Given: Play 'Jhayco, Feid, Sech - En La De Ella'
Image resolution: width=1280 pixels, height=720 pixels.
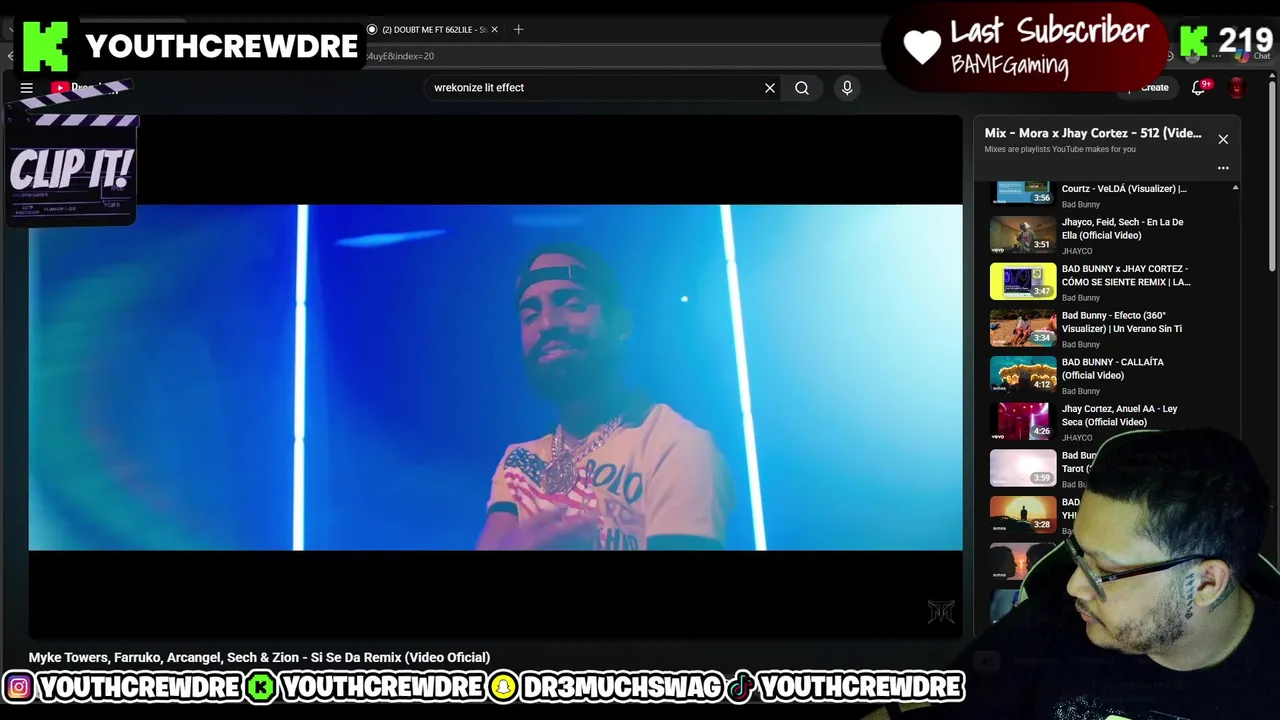Looking at the screenshot, I should point(1122,229).
